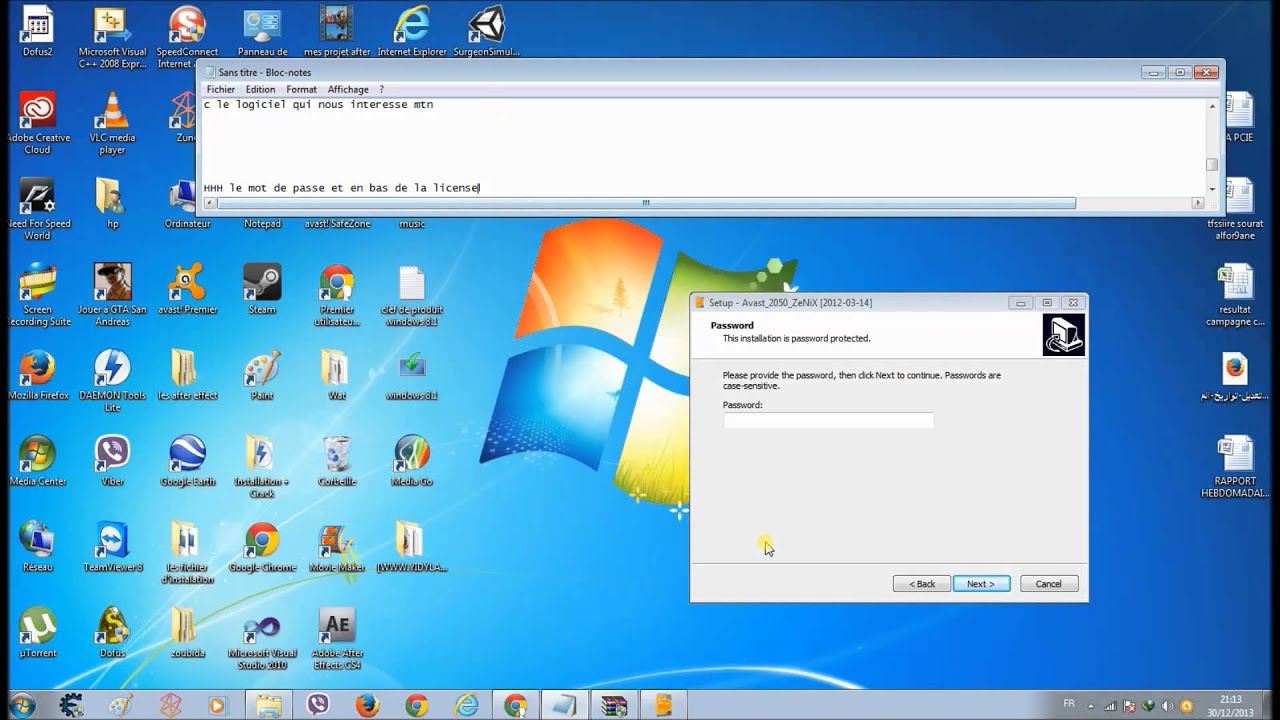Open Firefox from the taskbar

[367, 705]
